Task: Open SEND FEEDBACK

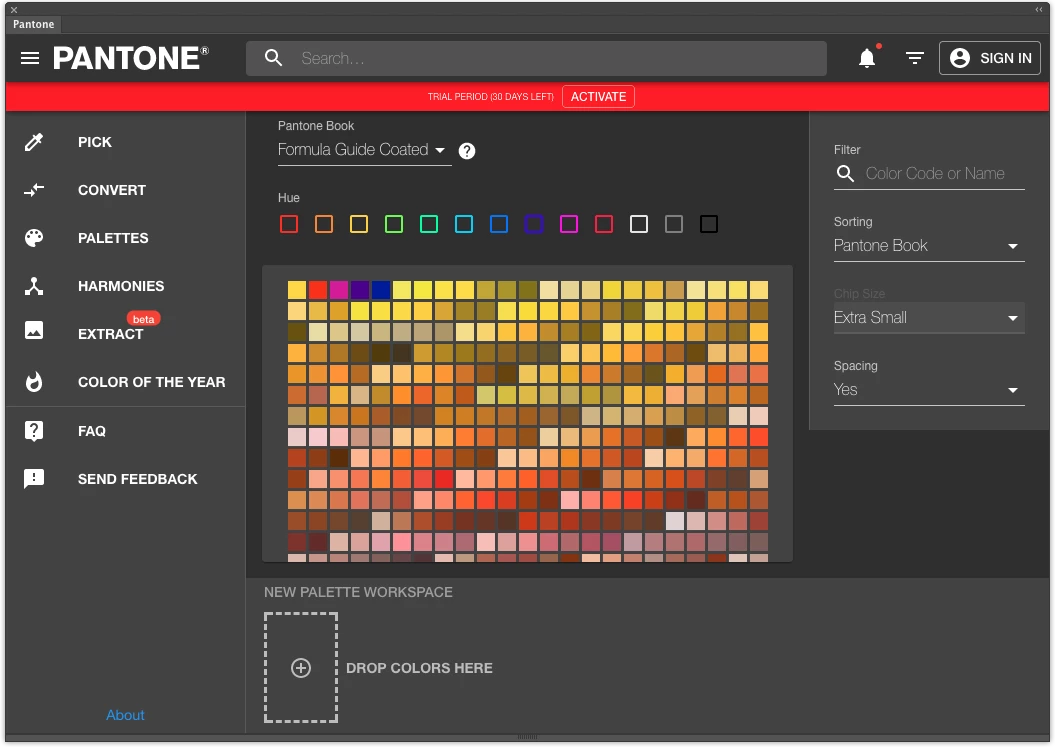Action: pos(138,479)
